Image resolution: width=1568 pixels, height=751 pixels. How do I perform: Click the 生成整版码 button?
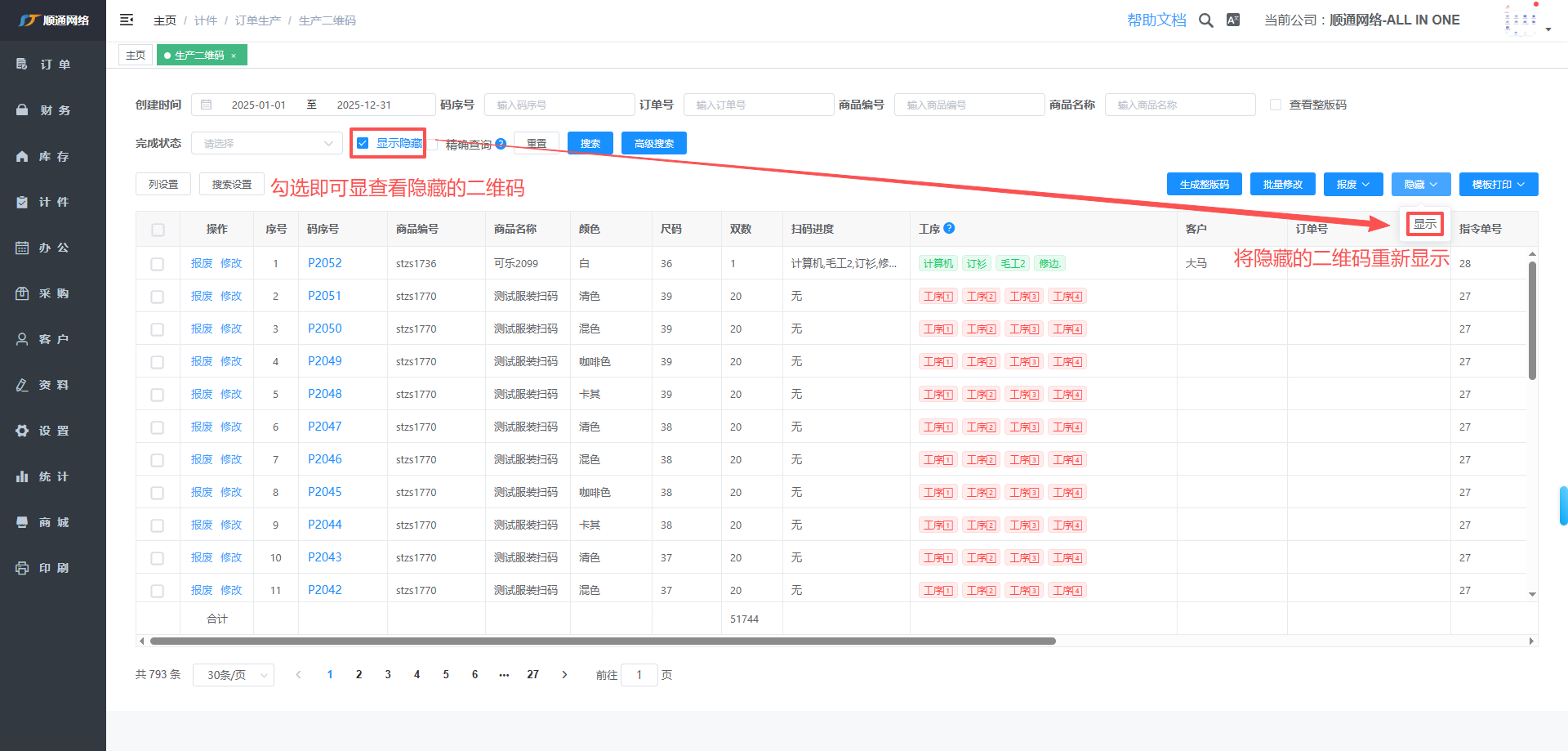(x=1204, y=185)
